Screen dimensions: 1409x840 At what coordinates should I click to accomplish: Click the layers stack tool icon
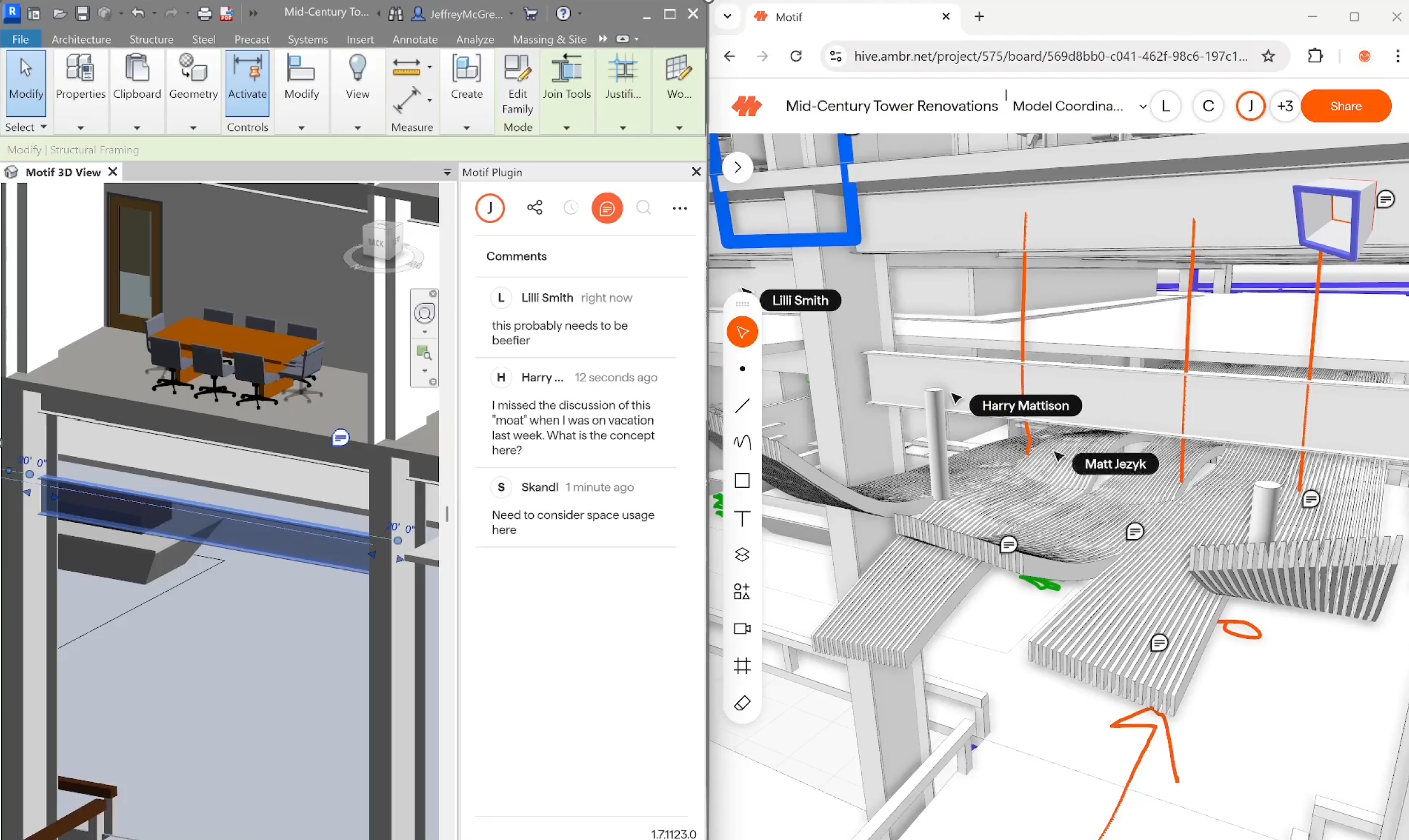point(742,555)
